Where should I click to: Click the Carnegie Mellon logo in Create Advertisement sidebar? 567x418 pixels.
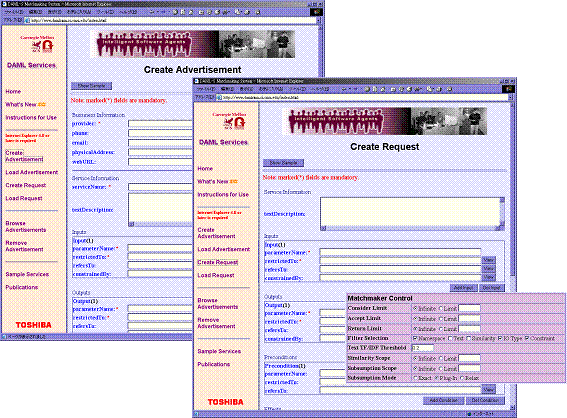click(x=37, y=44)
